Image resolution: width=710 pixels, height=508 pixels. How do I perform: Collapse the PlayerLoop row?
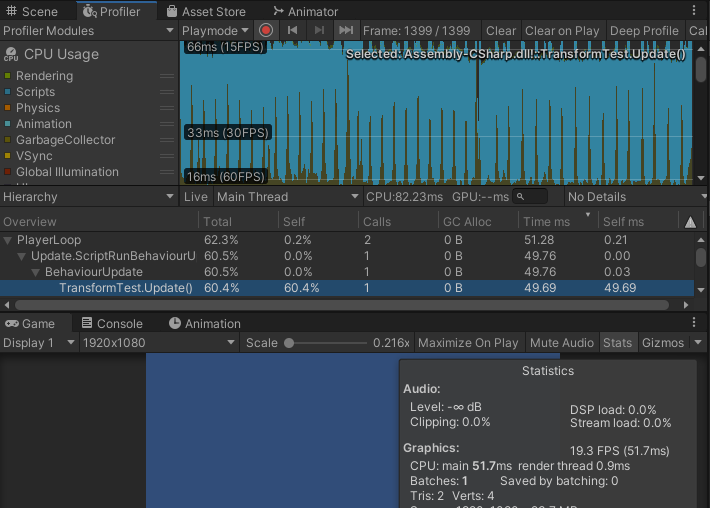(8, 240)
